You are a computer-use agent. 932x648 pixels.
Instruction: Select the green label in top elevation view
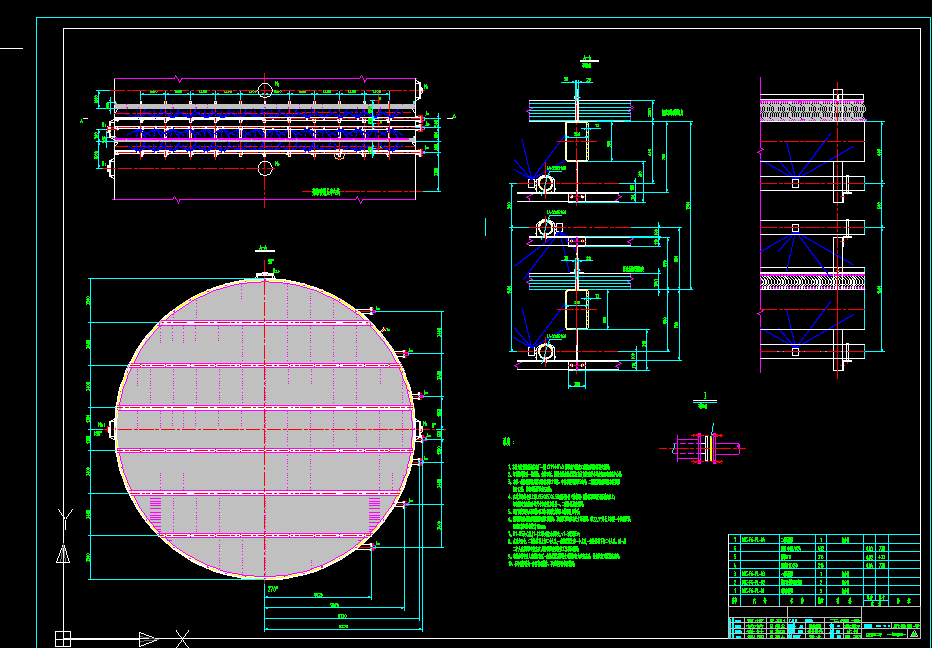[x=327, y=191]
